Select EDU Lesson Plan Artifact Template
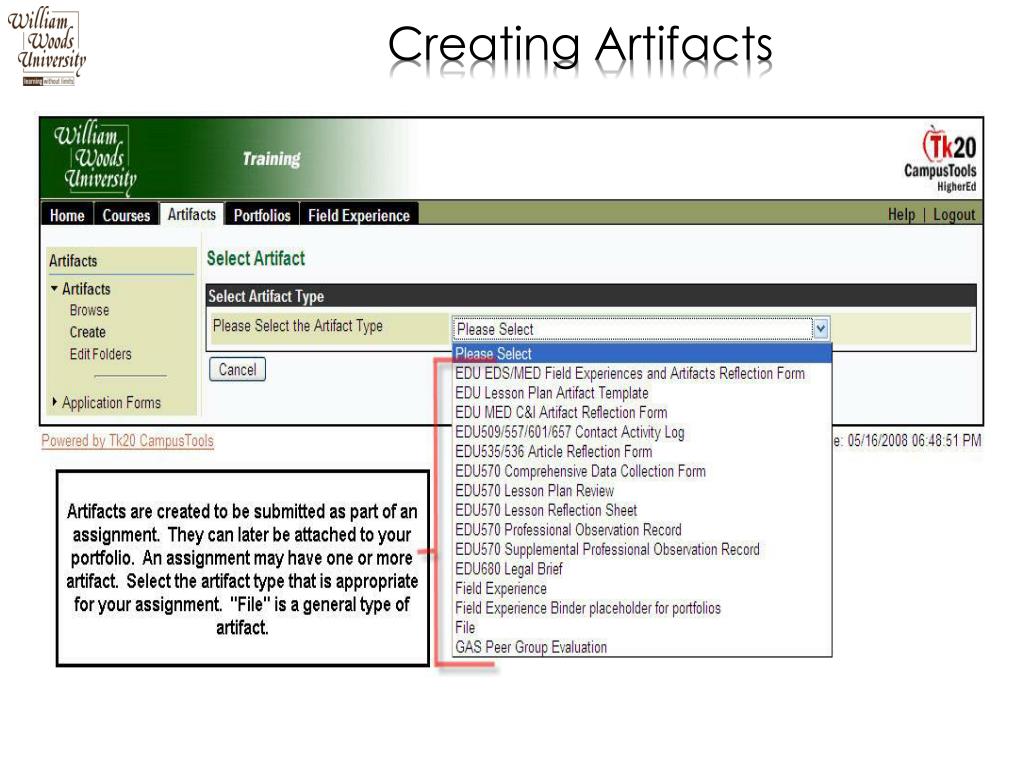Viewport: 1024px width, 768px height. pos(642,392)
